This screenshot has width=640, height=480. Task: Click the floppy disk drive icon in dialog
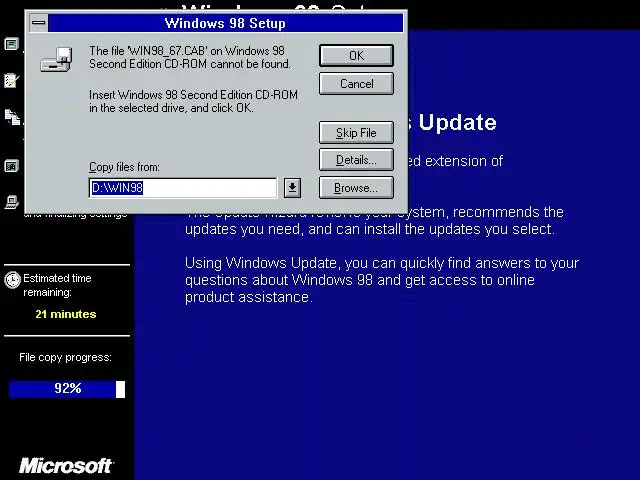56,60
